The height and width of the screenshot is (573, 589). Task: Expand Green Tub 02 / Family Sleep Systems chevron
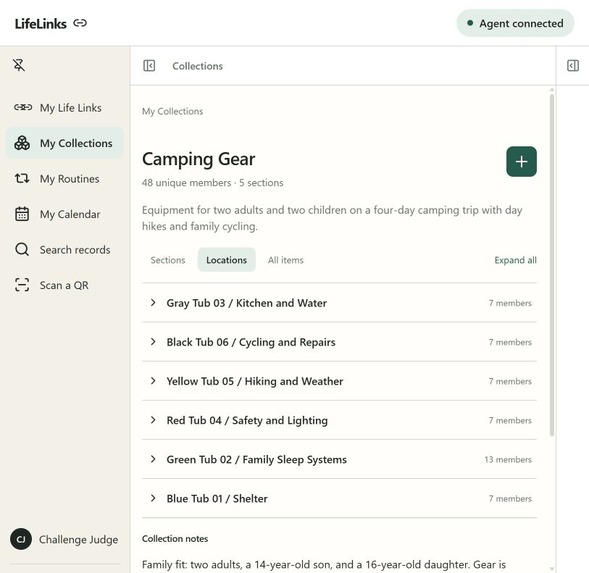click(x=153, y=459)
